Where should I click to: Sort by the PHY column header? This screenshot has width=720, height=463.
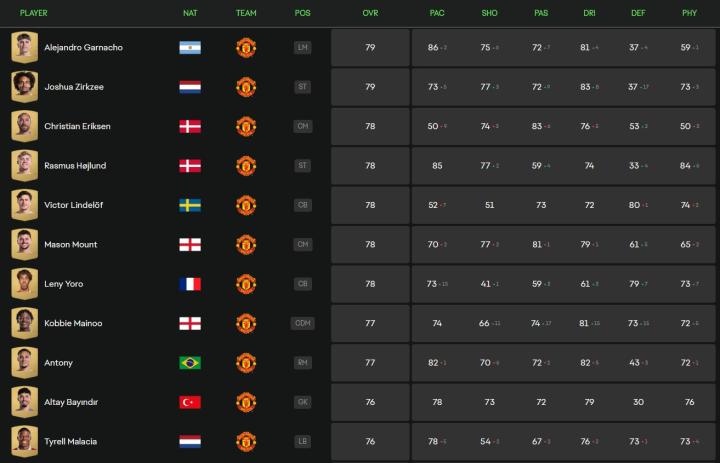[689, 13]
